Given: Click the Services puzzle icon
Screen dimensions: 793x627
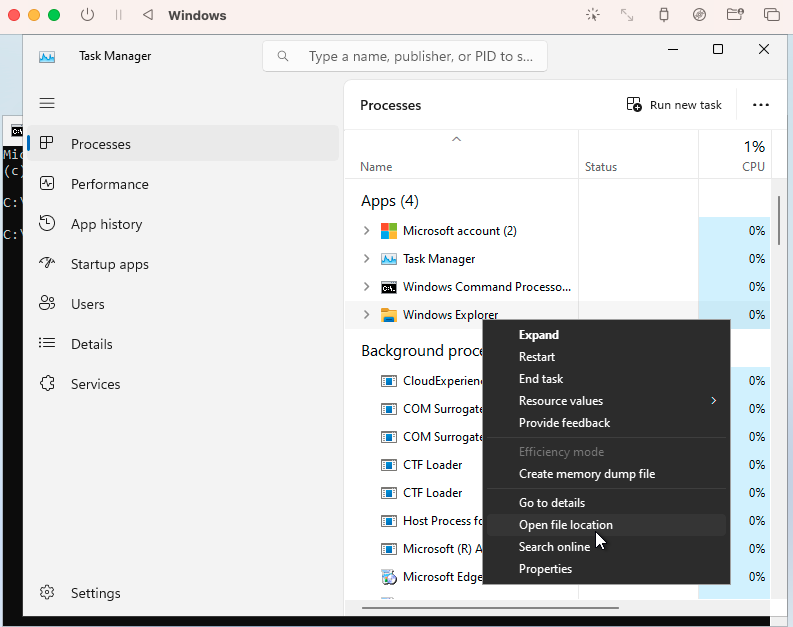Looking at the screenshot, I should point(47,383).
